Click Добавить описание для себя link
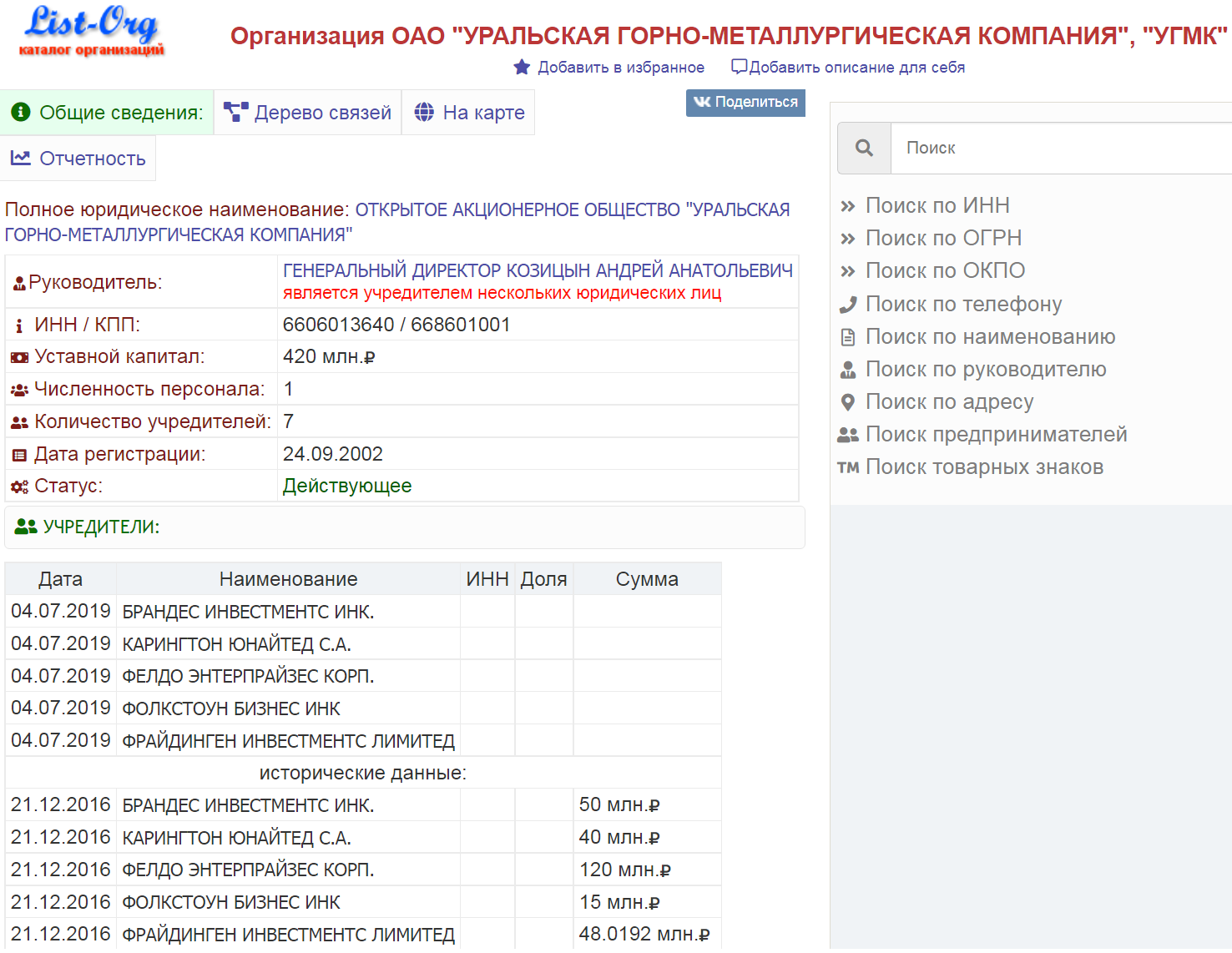The height and width of the screenshot is (953, 1232). point(857,67)
